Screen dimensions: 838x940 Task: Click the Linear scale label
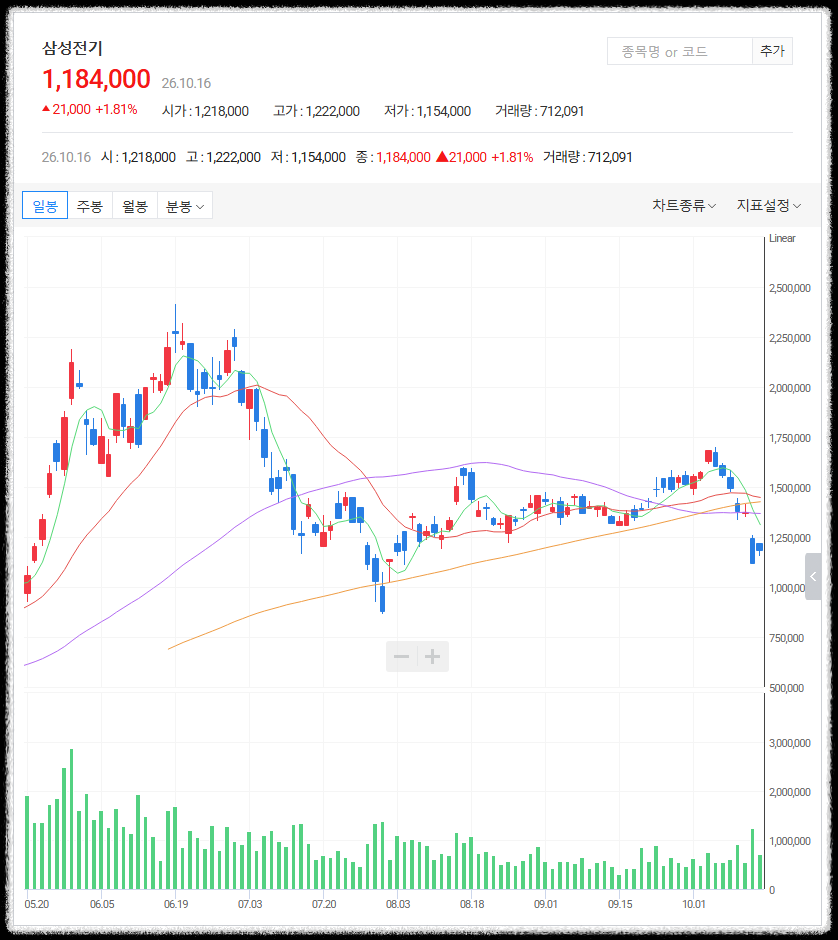tap(782, 238)
